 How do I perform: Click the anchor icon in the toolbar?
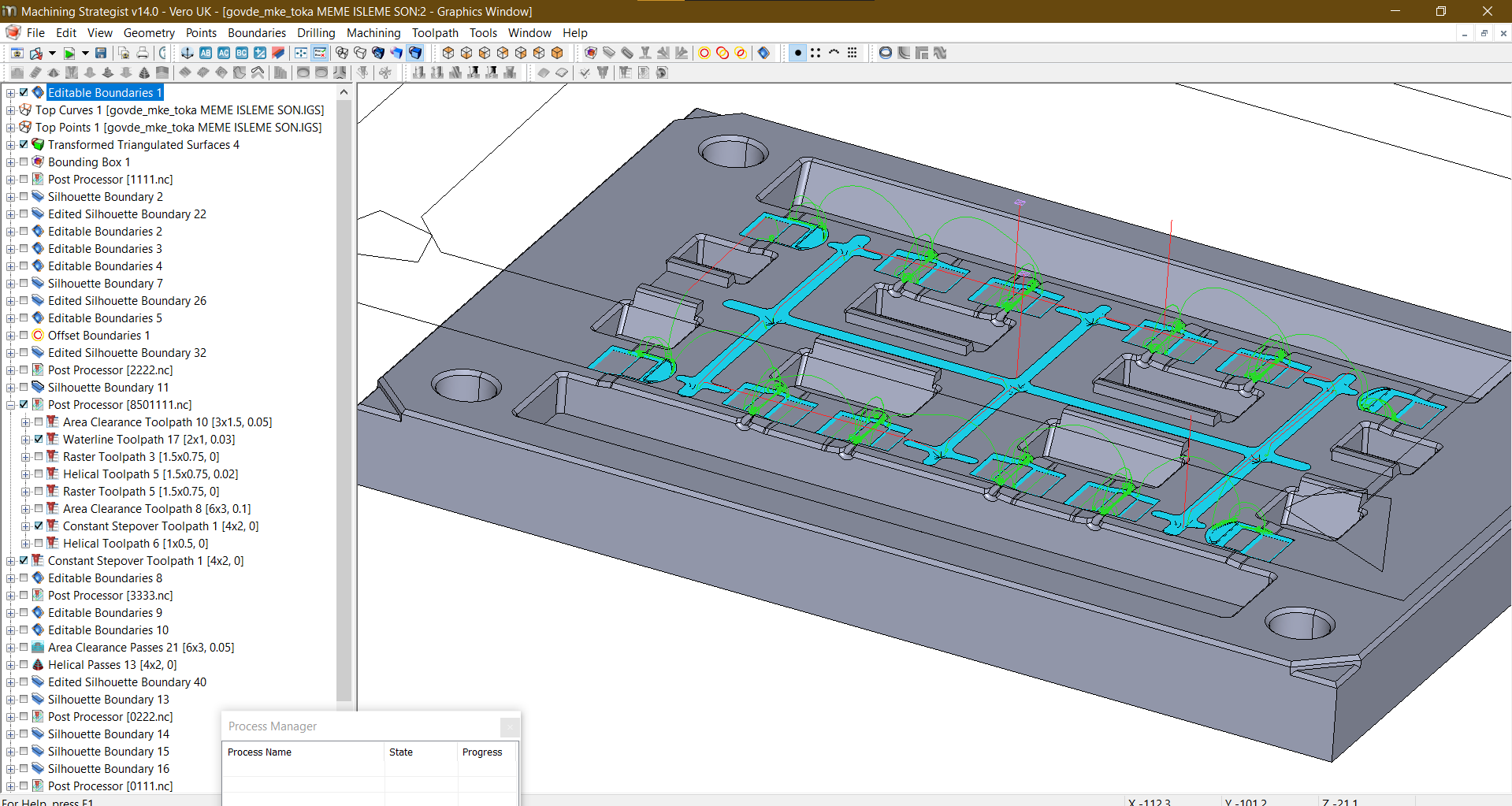[x=188, y=53]
